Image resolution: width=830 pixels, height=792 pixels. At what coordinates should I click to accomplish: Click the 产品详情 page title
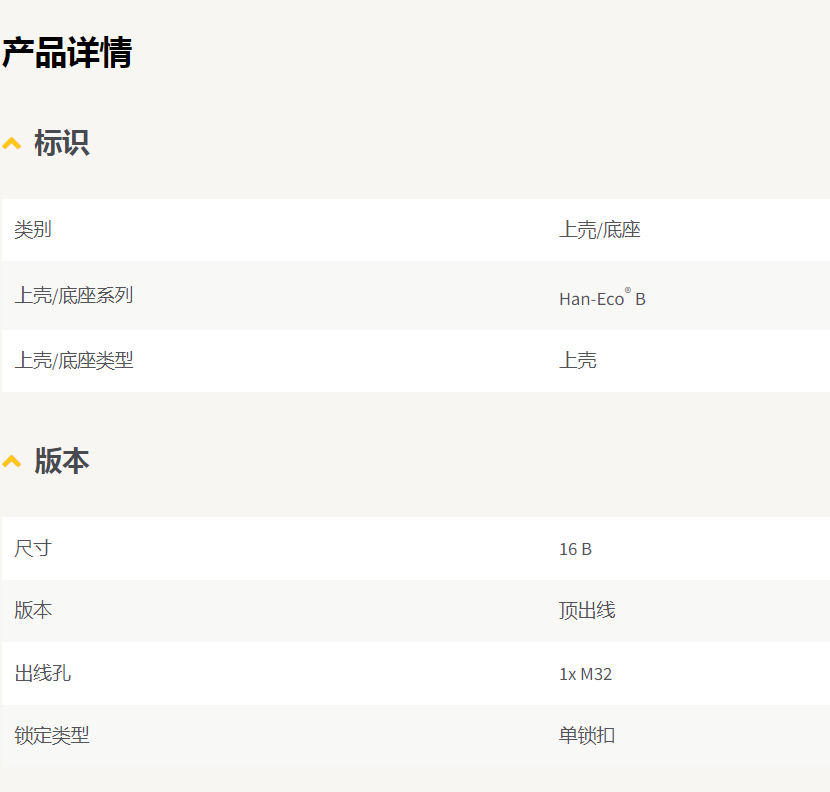[67, 53]
